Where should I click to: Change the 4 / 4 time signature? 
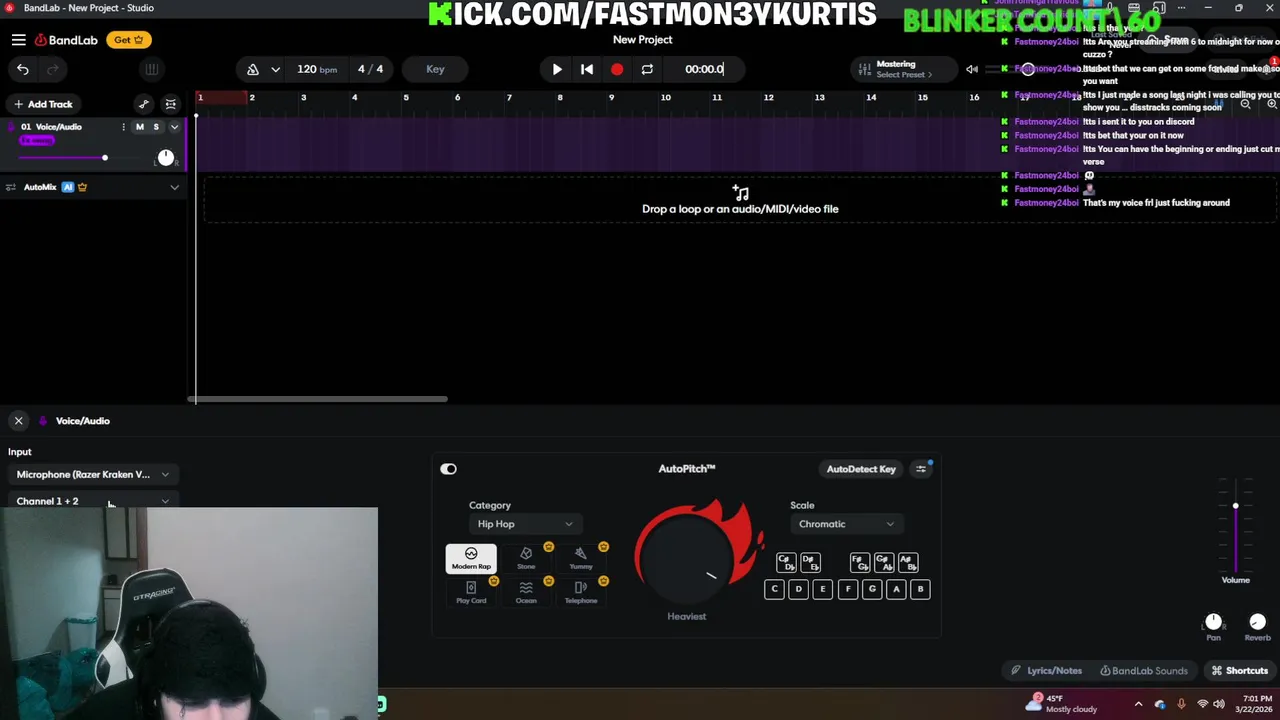(x=370, y=69)
